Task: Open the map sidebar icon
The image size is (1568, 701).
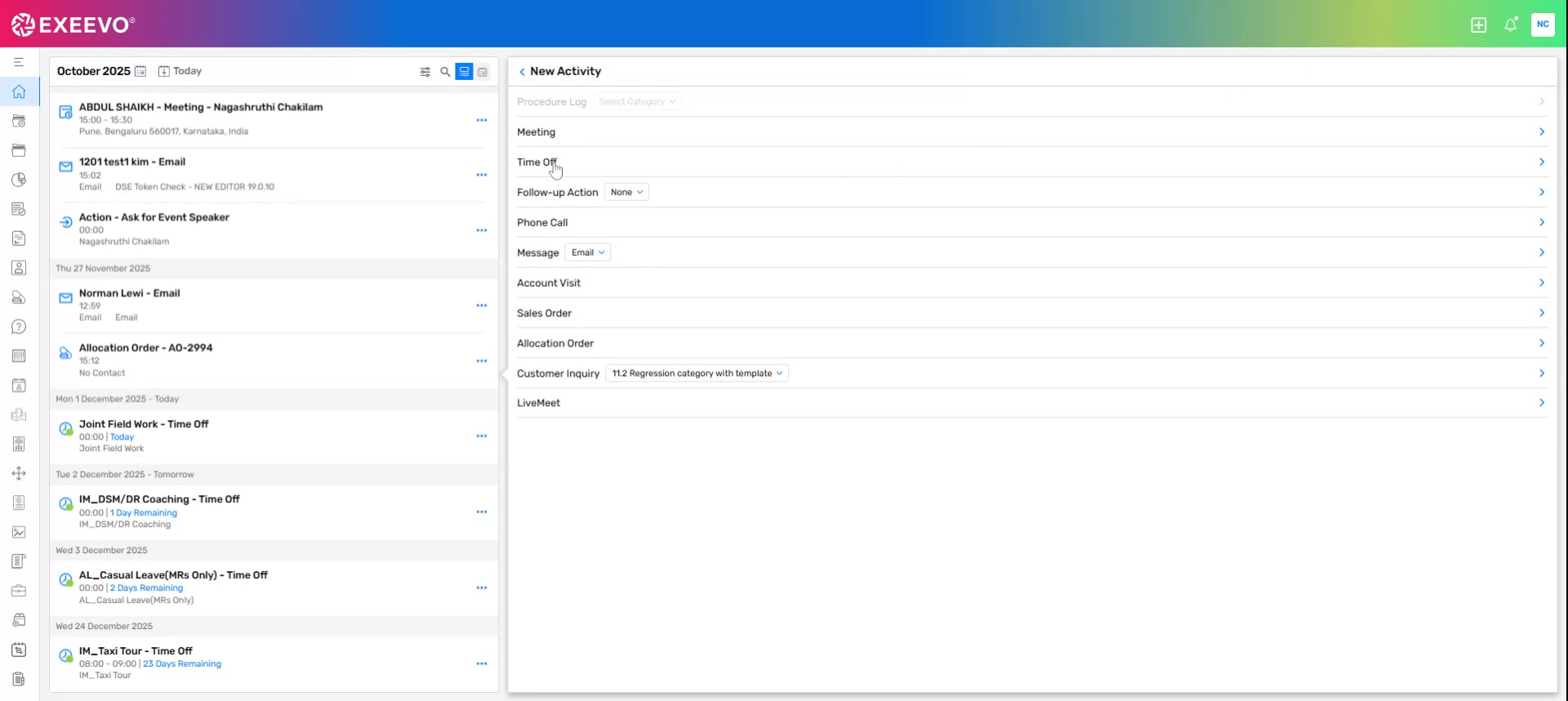Action: (x=19, y=414)
